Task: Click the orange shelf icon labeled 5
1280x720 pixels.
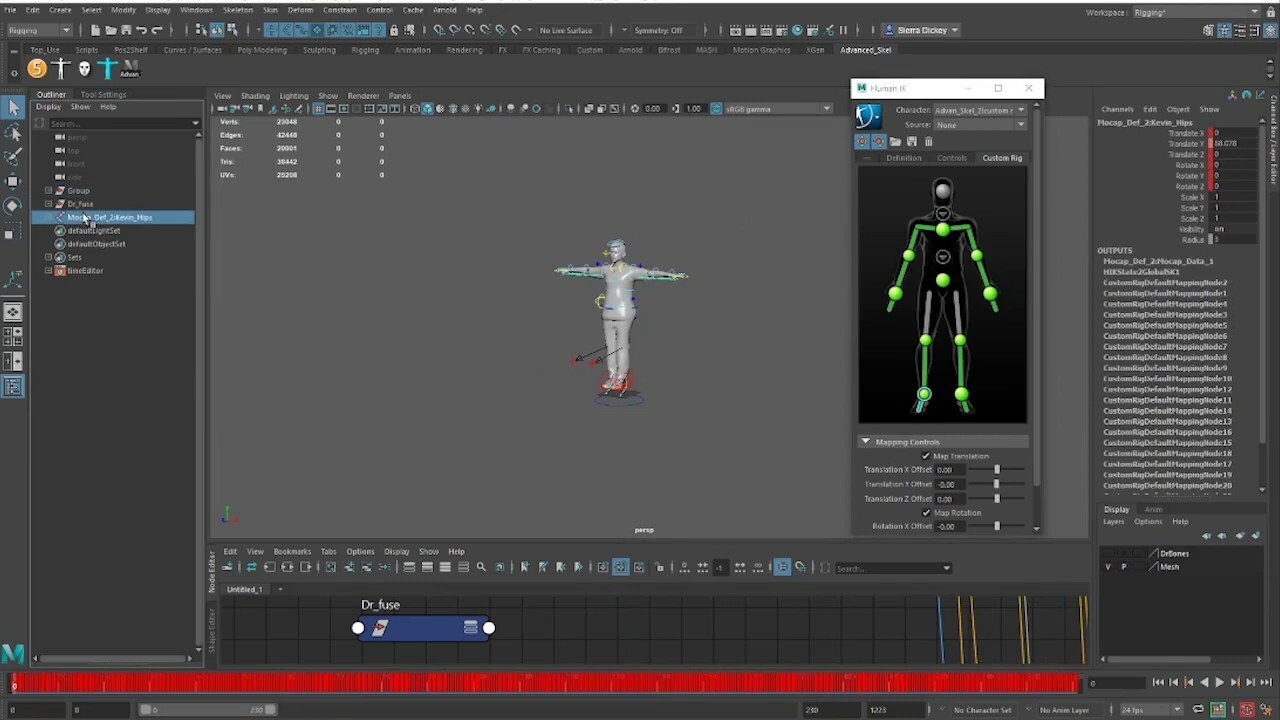Action: coord(37,69)
